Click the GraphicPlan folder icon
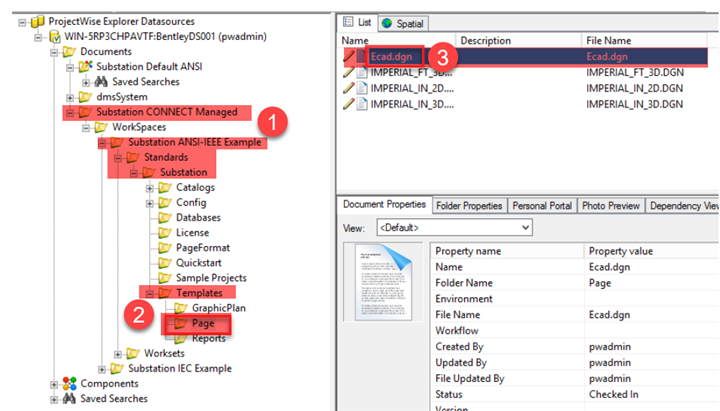This screenshot has height=411, width=720. pyautogui.click(x=181, y=308)
